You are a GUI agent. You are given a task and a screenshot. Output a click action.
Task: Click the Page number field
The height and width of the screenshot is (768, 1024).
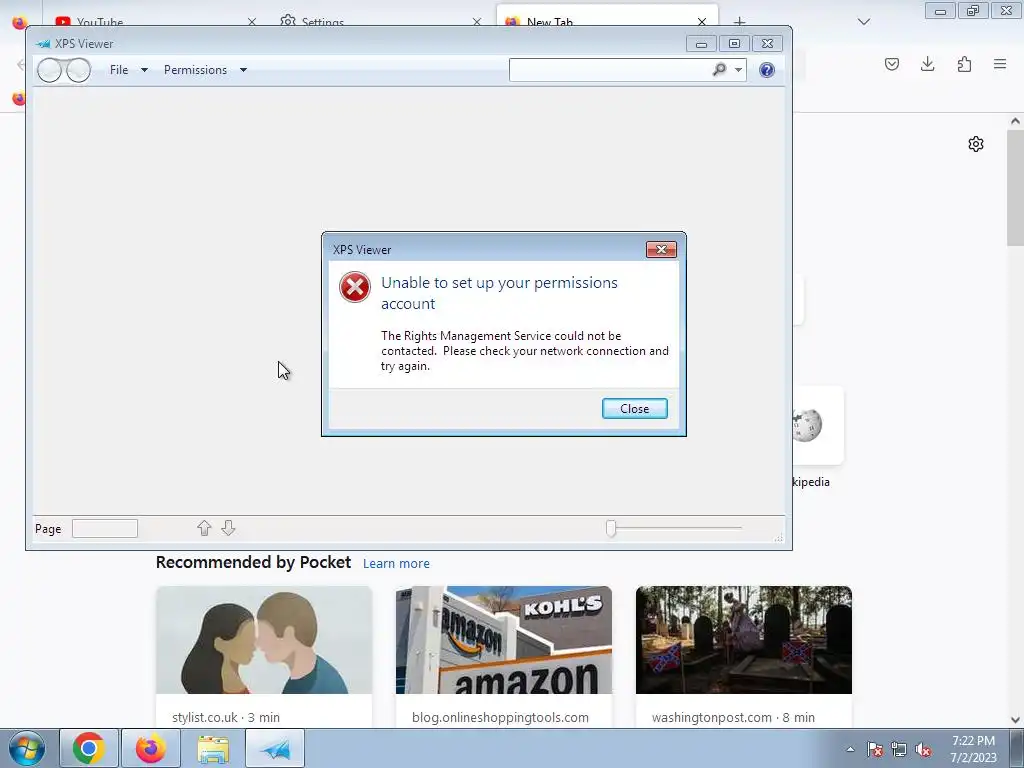[104, 528]
